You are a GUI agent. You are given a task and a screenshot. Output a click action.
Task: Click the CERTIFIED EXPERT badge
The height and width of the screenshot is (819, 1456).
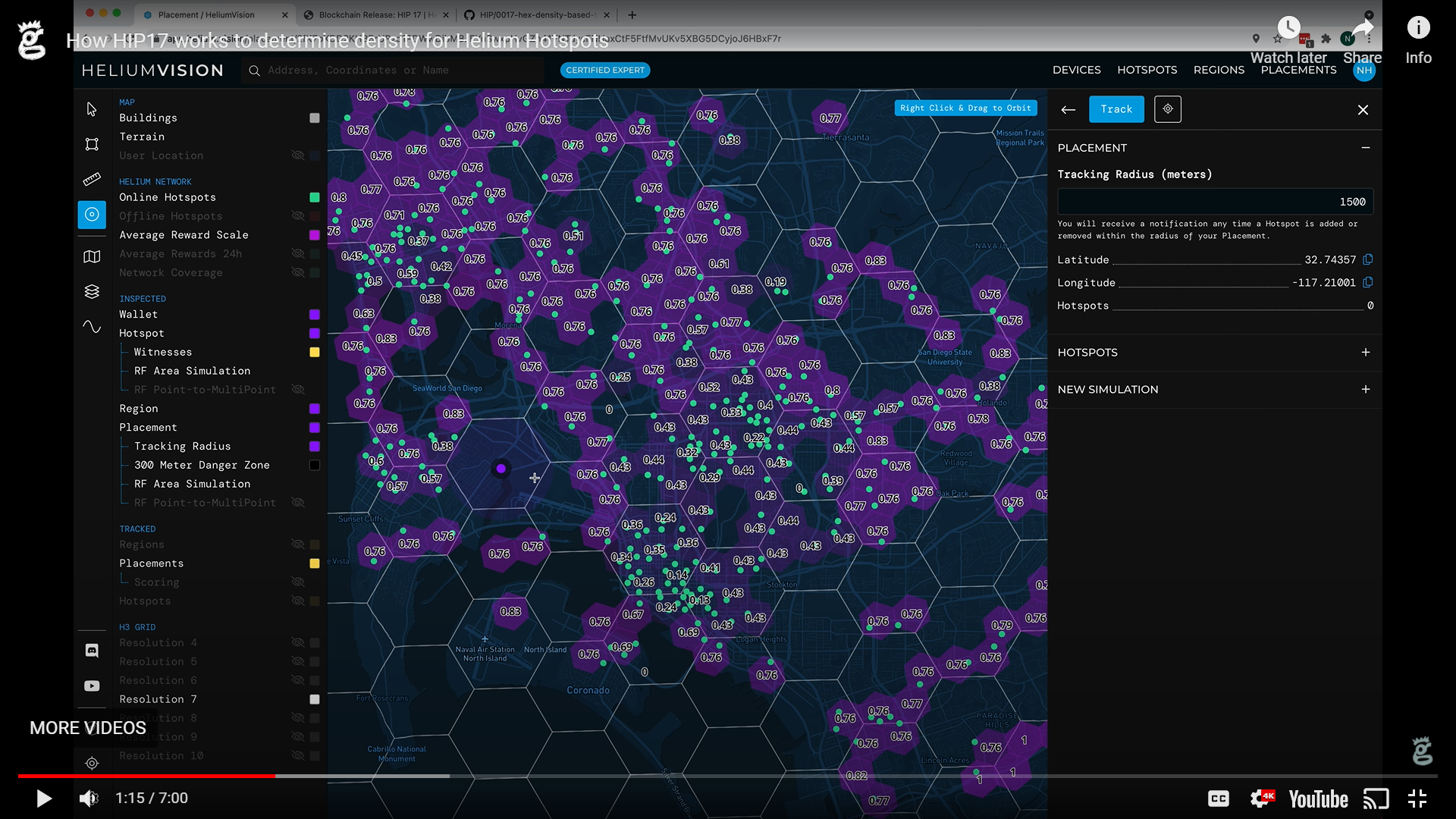[x=605, y=71]
